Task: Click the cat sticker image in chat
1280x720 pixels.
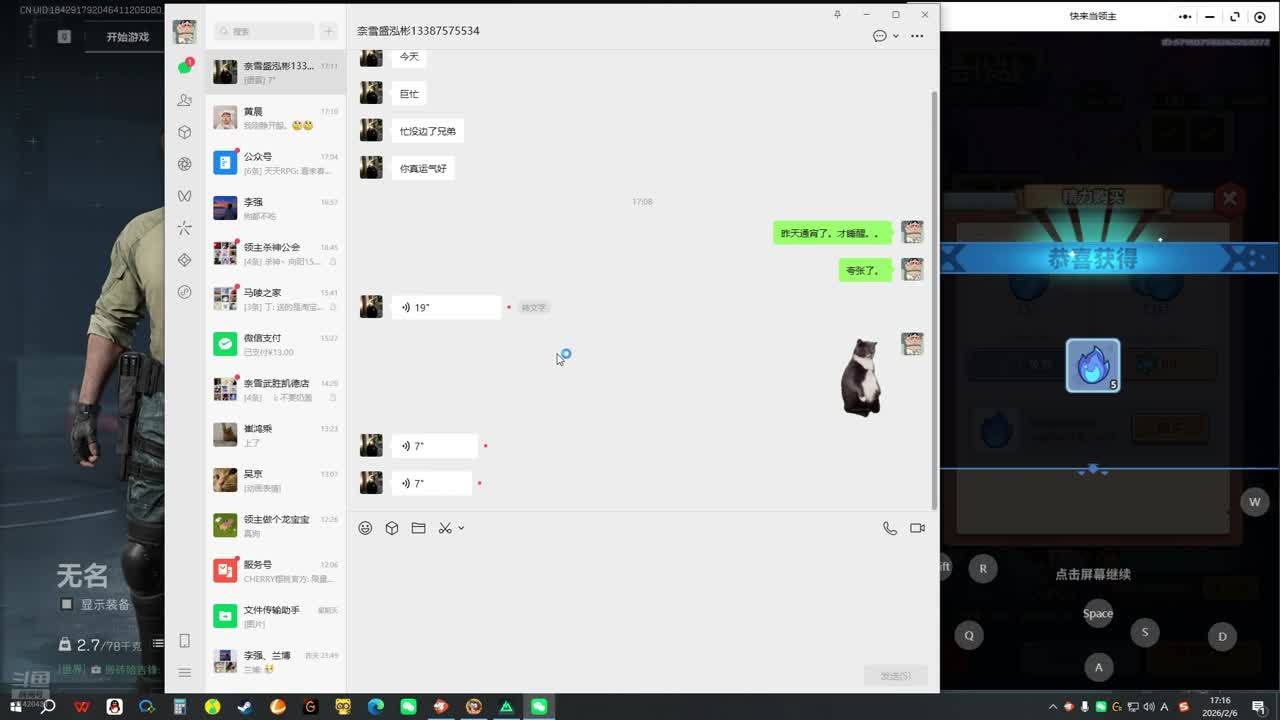Action: pyautogui.click(x=861, y=378)
